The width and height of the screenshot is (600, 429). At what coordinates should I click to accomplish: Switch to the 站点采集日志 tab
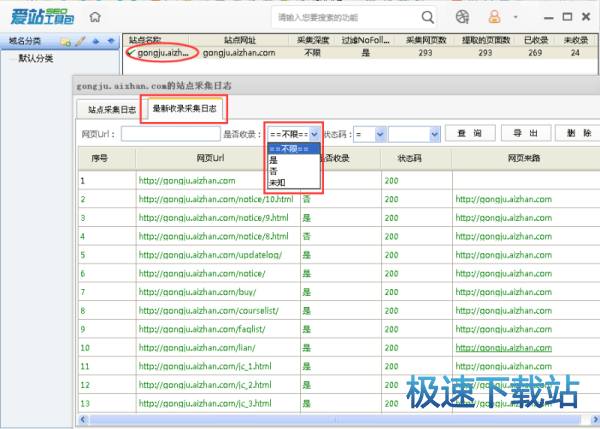(x=112, y=110)
